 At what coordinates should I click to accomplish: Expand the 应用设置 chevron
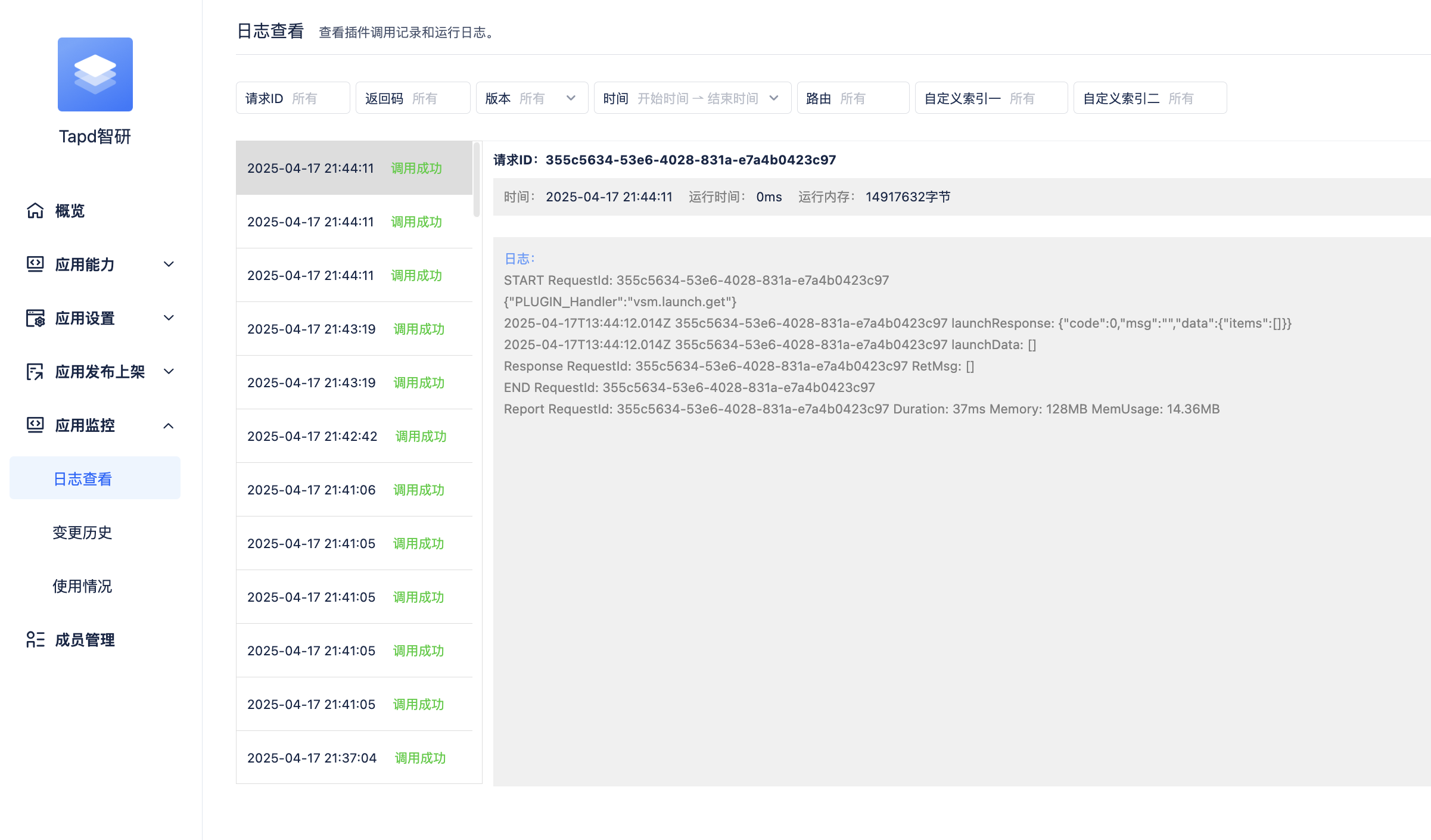tap(169, 318)
